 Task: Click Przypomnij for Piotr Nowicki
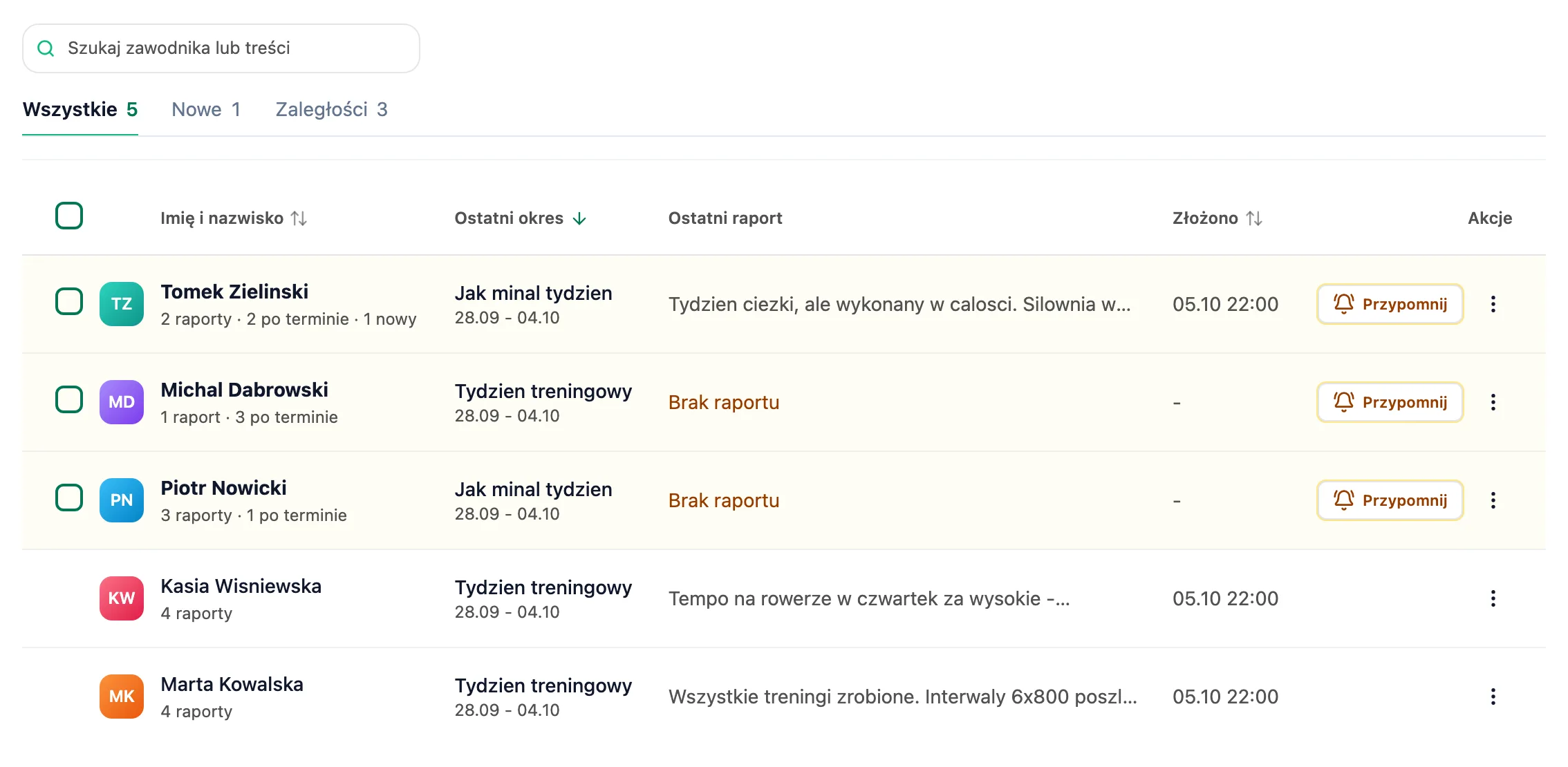point(1390,500)
